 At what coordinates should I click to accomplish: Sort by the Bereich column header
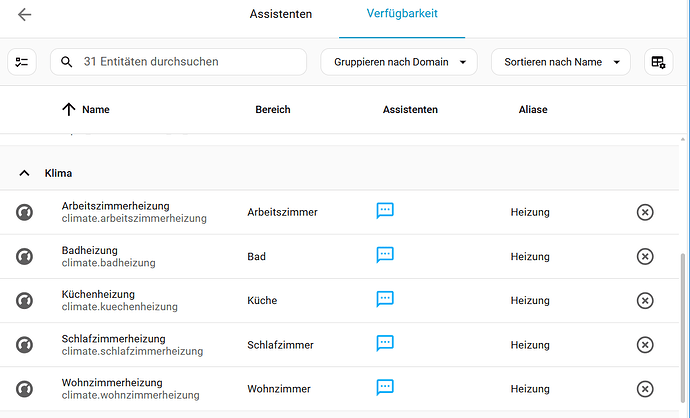point(273,110)
